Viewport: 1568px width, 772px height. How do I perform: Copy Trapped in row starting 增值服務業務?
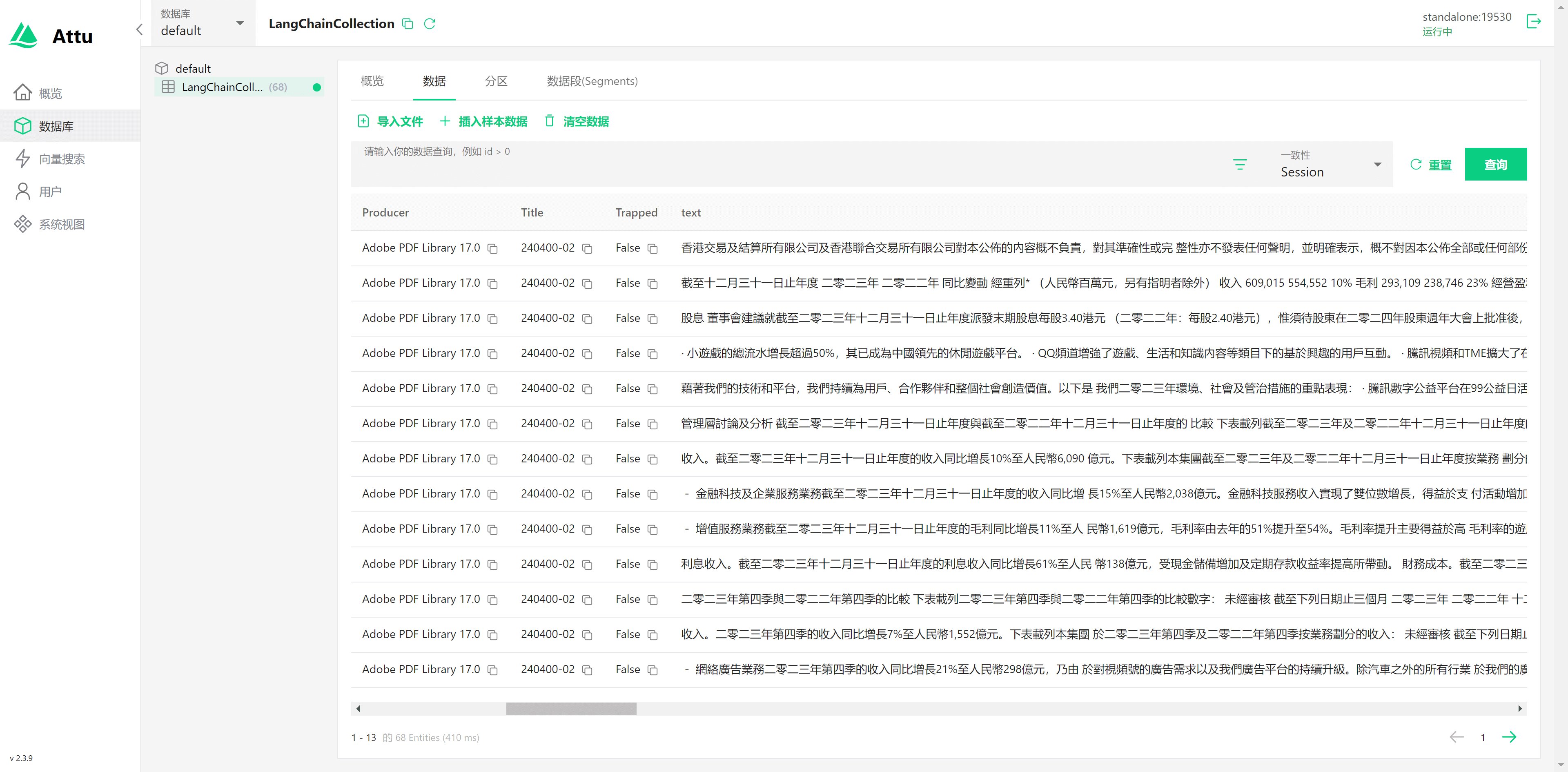click(653, 530)
